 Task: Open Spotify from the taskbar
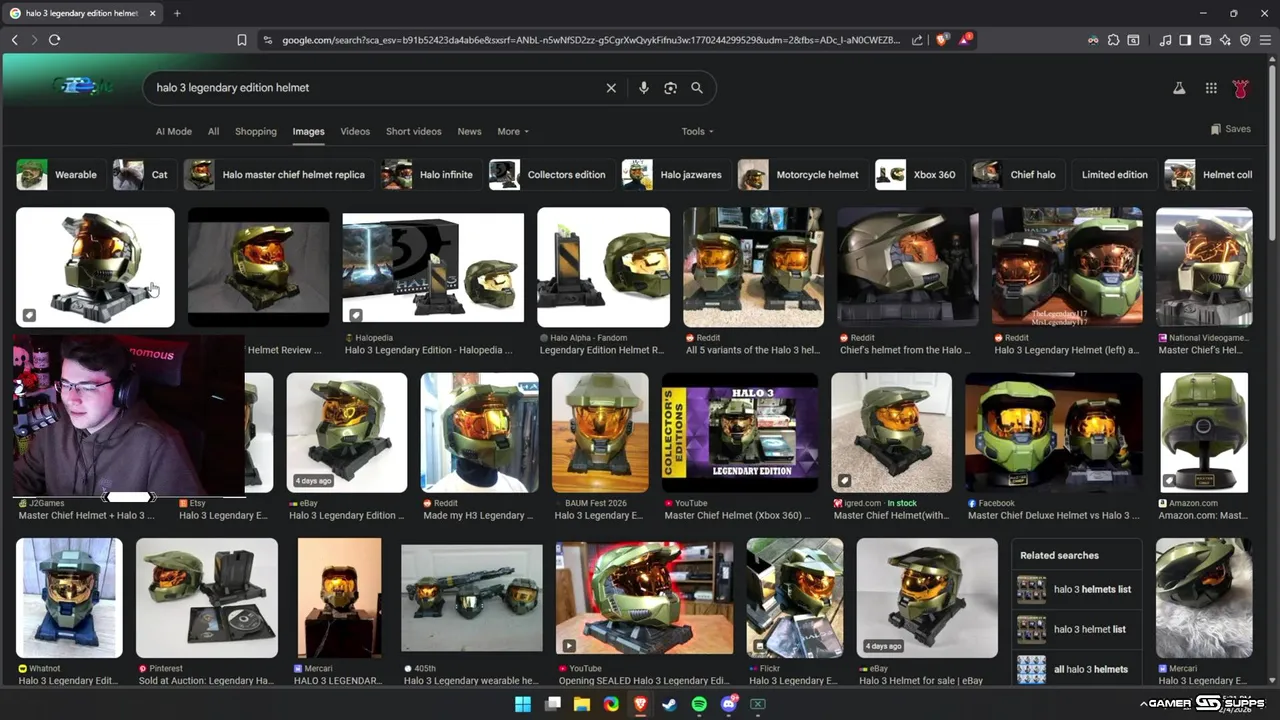699,704
